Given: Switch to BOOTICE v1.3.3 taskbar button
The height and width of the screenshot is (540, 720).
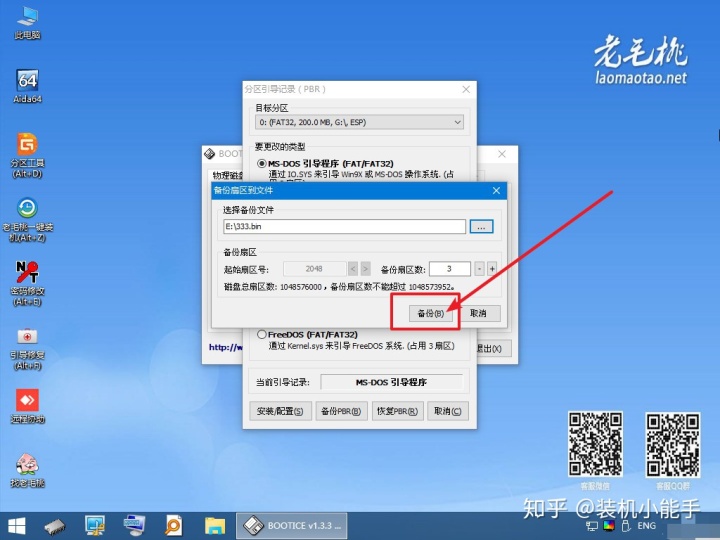Looking at the screenshot, I should (292, 526).
